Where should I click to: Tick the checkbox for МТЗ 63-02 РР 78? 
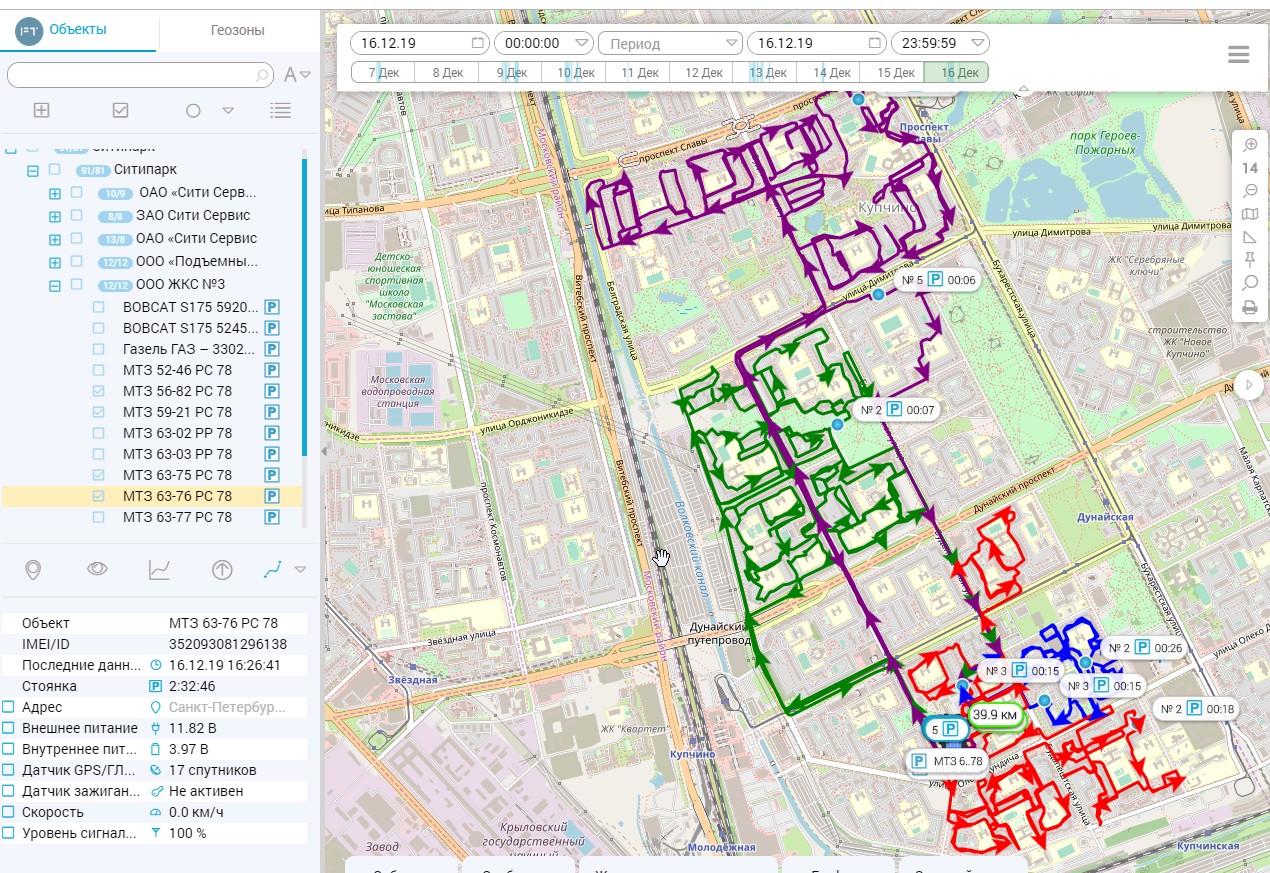[x=98, y=433]
